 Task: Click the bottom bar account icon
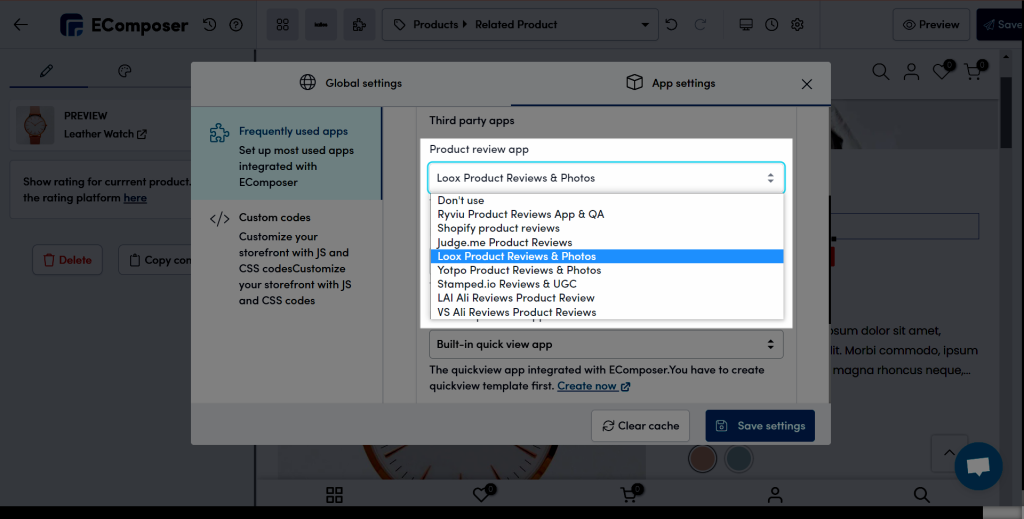tap(775, 495)
